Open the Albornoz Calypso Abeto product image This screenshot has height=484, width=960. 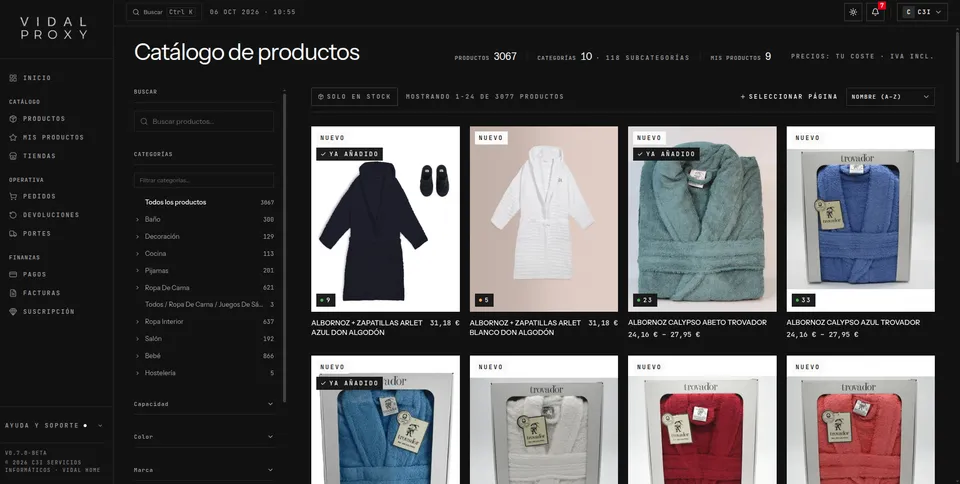tap(702, 219)
